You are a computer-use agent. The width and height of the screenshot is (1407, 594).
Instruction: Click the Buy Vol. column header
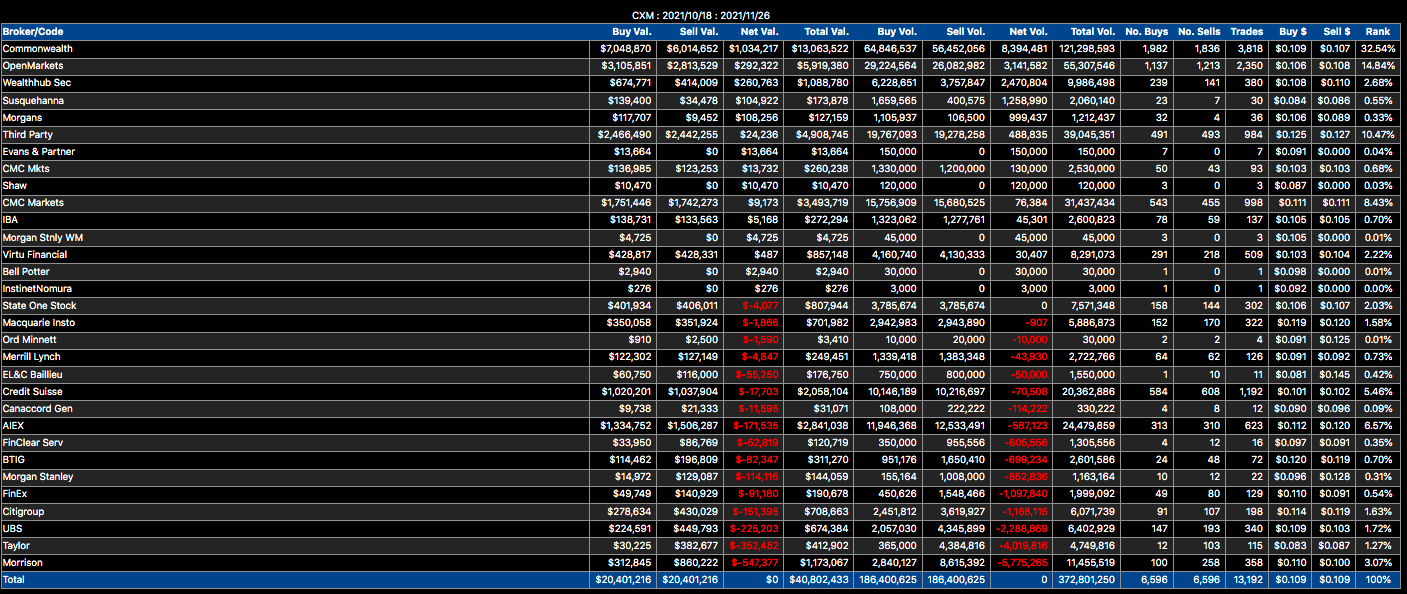tap(898, 32)
